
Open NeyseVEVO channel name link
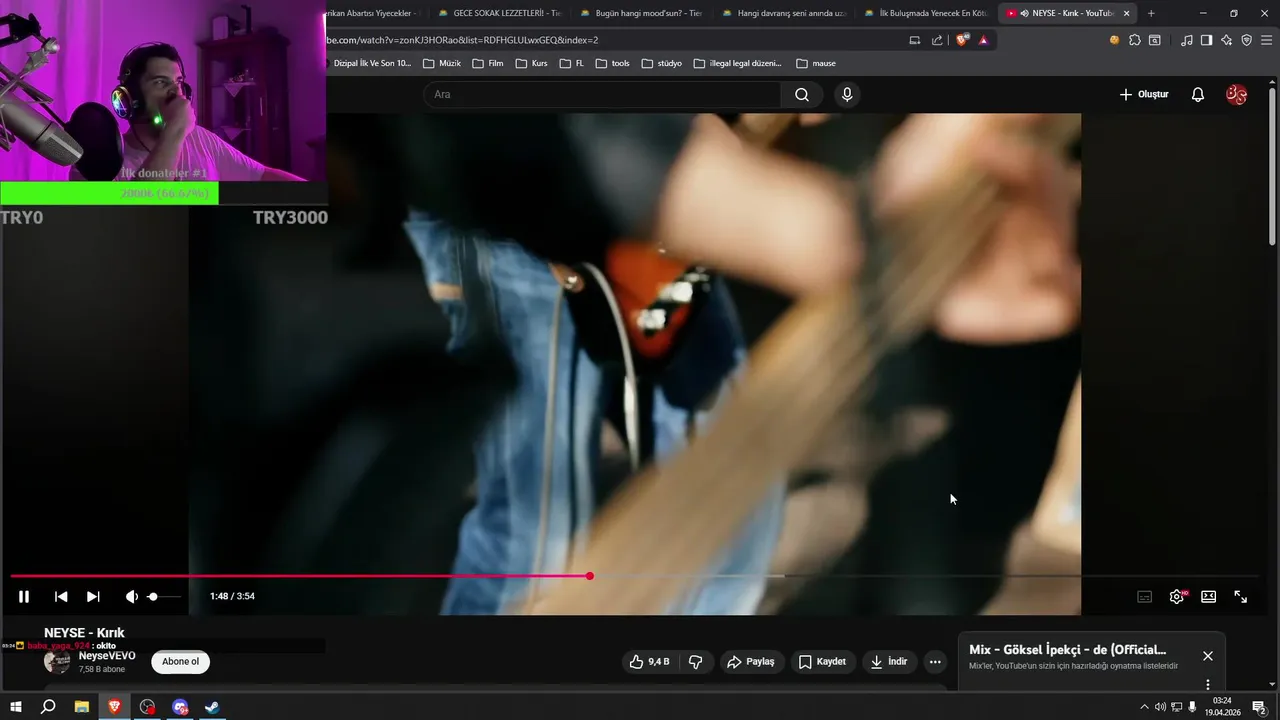pyautogui.click(x=107, y=656)
